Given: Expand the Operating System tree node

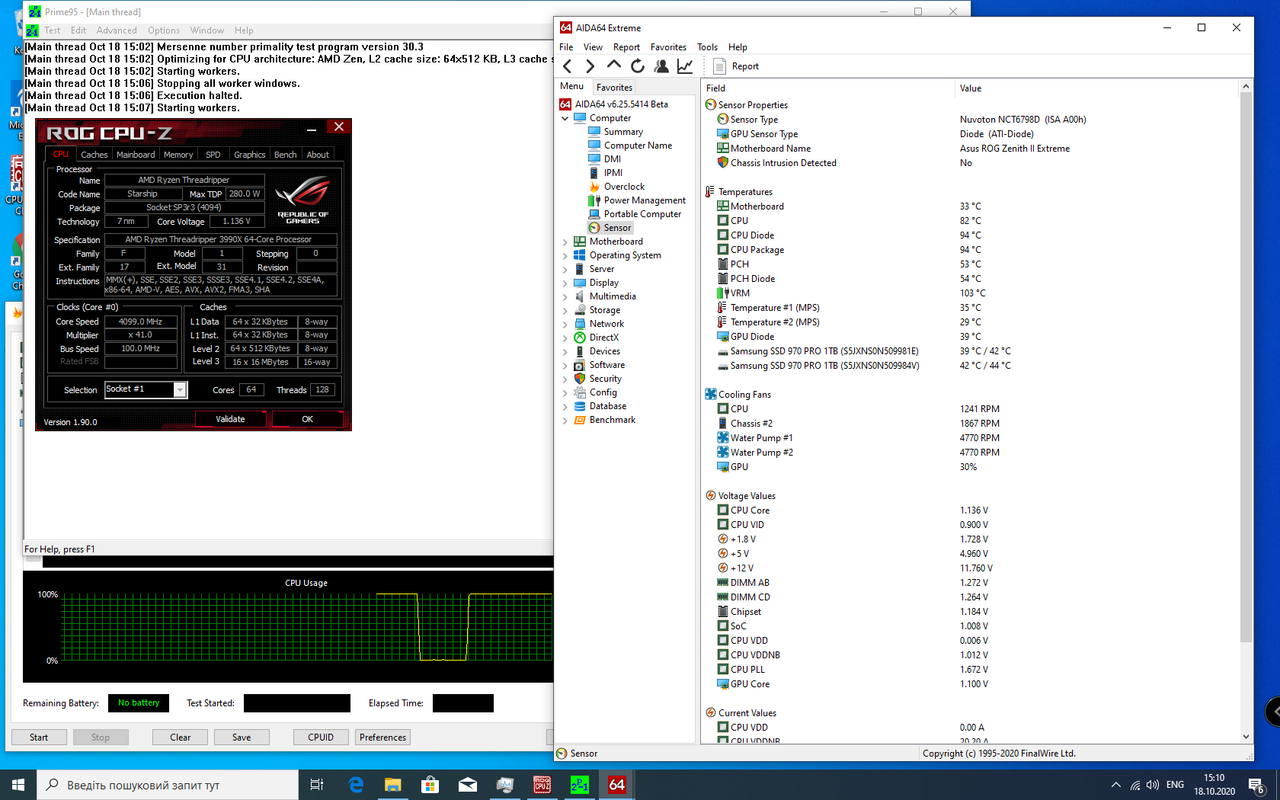Looking at the screenshot, I should pos(565,255).
